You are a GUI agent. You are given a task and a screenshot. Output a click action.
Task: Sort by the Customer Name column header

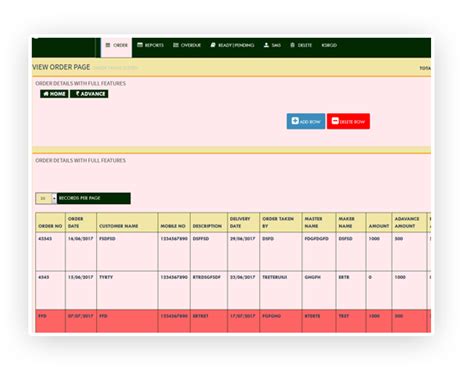[x=127, y=222]
